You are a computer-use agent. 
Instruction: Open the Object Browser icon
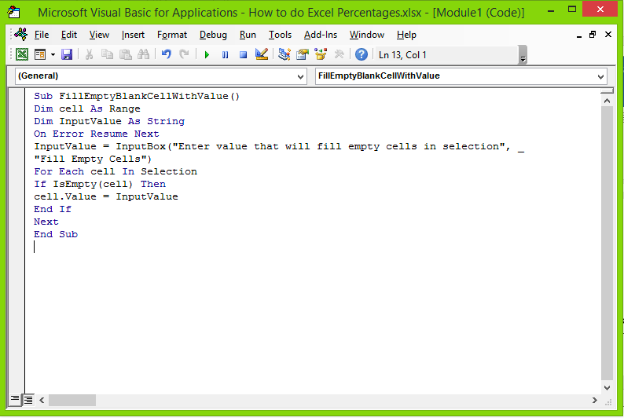(x=321, y=54)
